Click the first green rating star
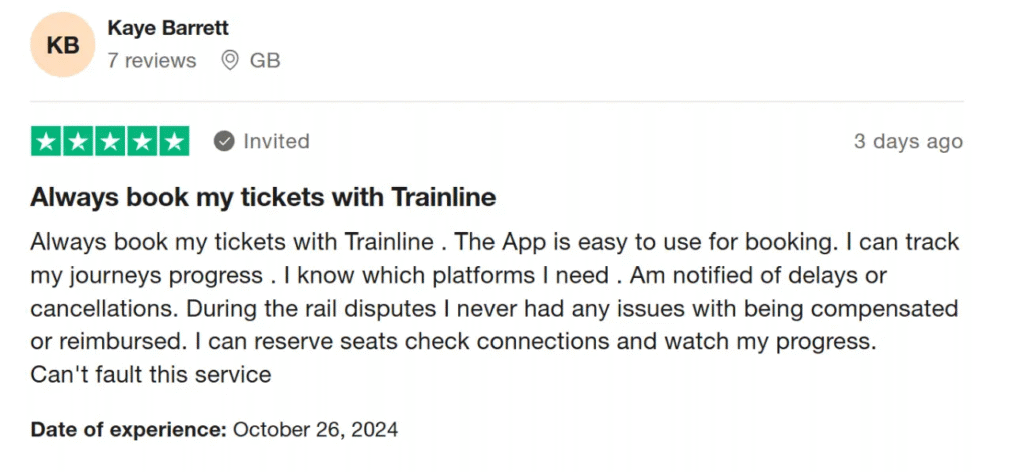The image size is (1024, 472). tap(46, 141)
